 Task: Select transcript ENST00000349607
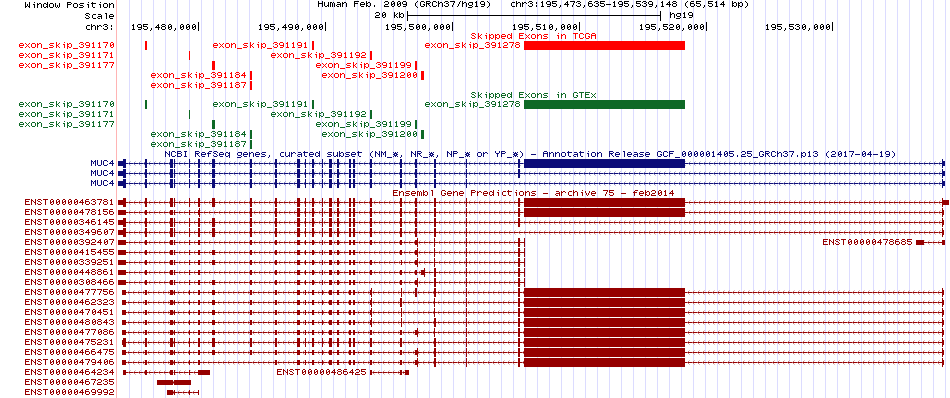[70, 232]
